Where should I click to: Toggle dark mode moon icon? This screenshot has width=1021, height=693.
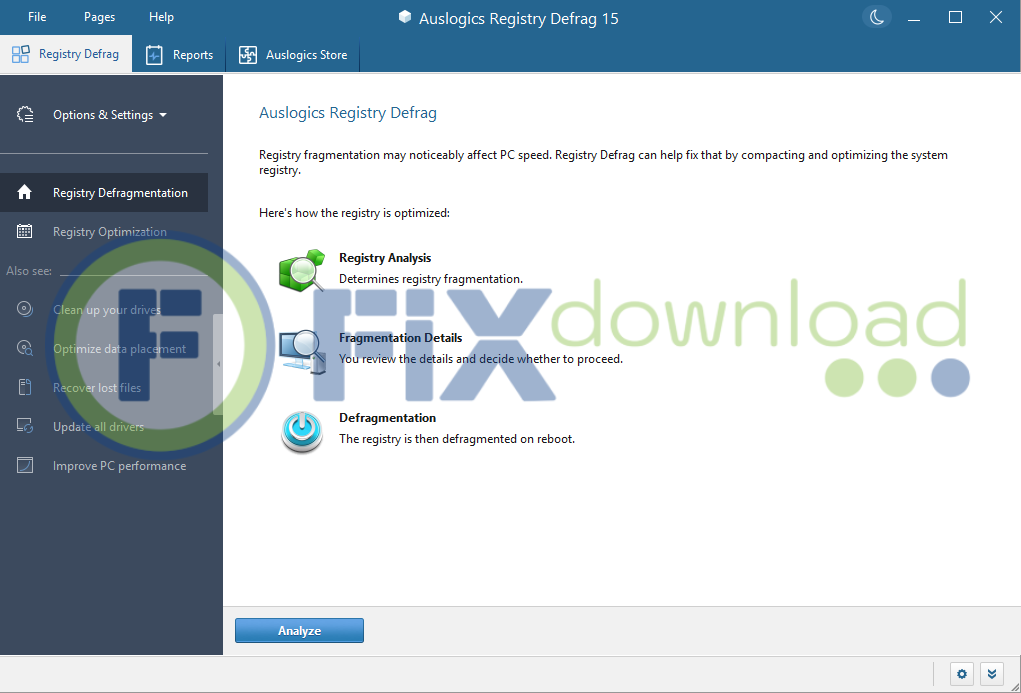tap(877, 17)
